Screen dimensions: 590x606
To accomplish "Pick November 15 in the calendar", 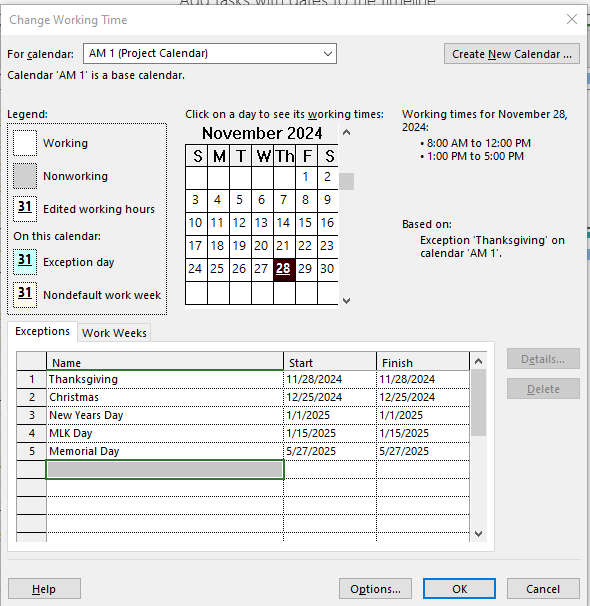I will [306, 223].
